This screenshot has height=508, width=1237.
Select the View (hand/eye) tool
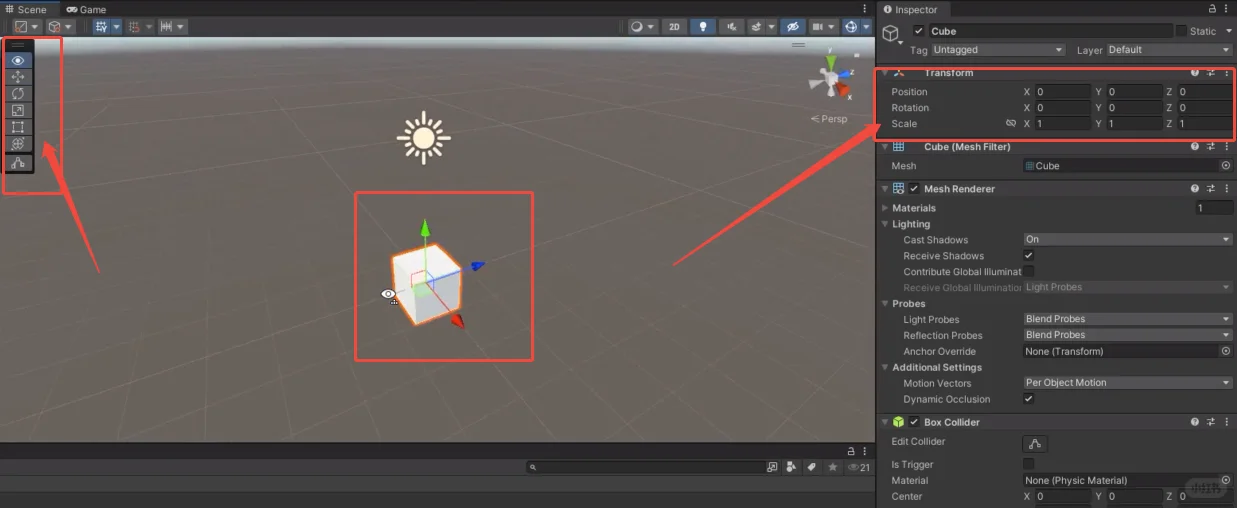click(18, 60)
